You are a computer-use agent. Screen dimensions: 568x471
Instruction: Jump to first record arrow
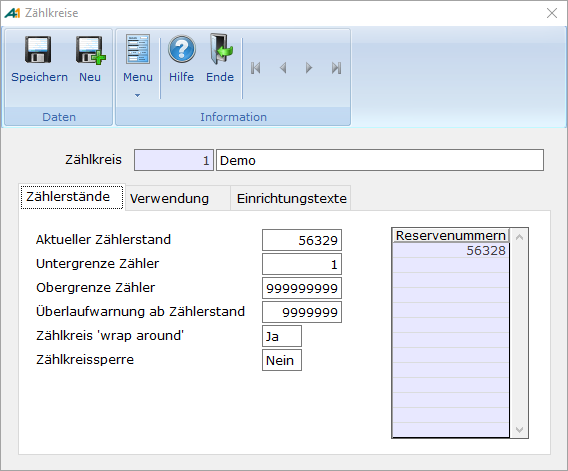pyautogui.click(x=256, y=68)
